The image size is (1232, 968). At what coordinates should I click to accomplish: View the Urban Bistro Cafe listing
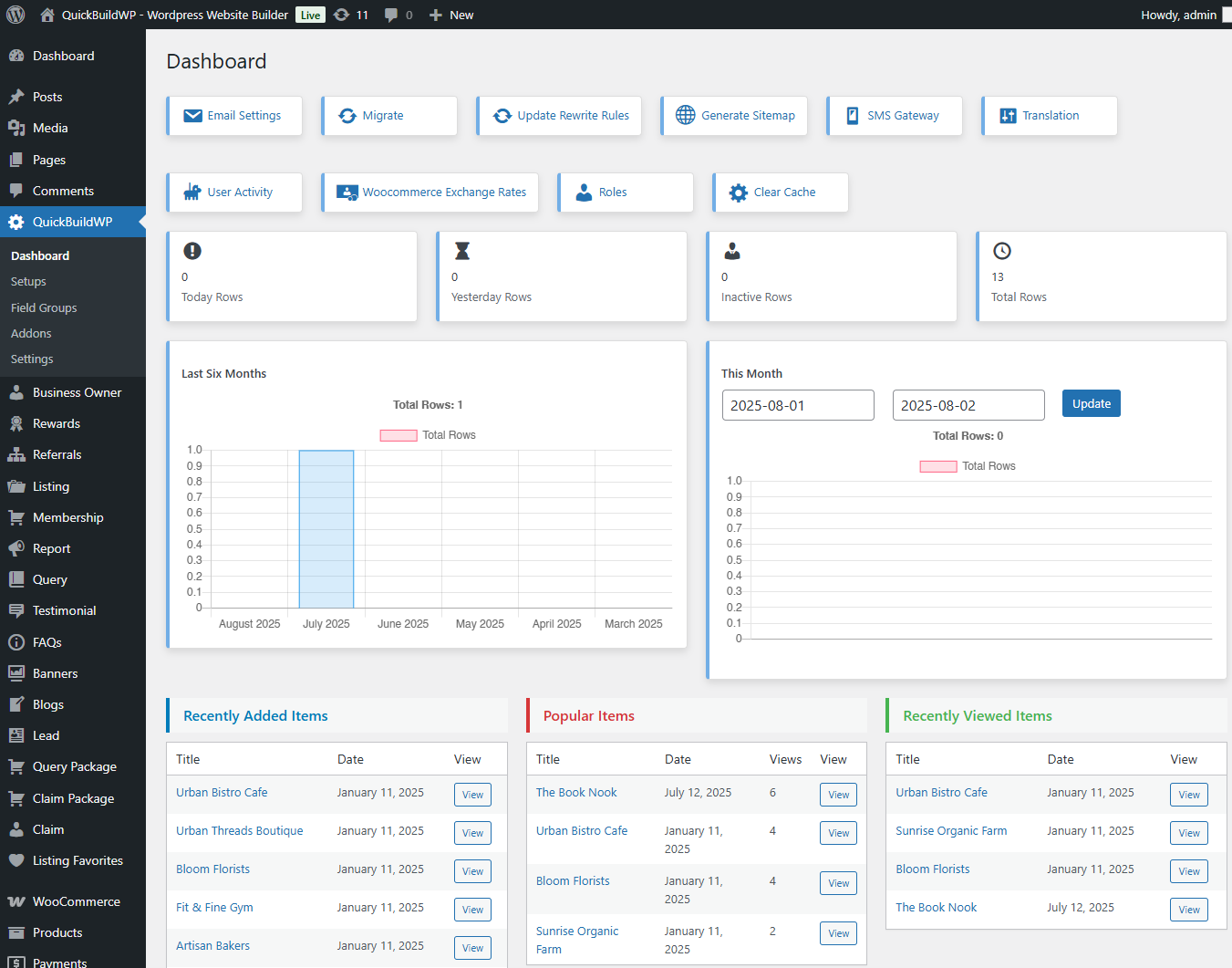222,793
